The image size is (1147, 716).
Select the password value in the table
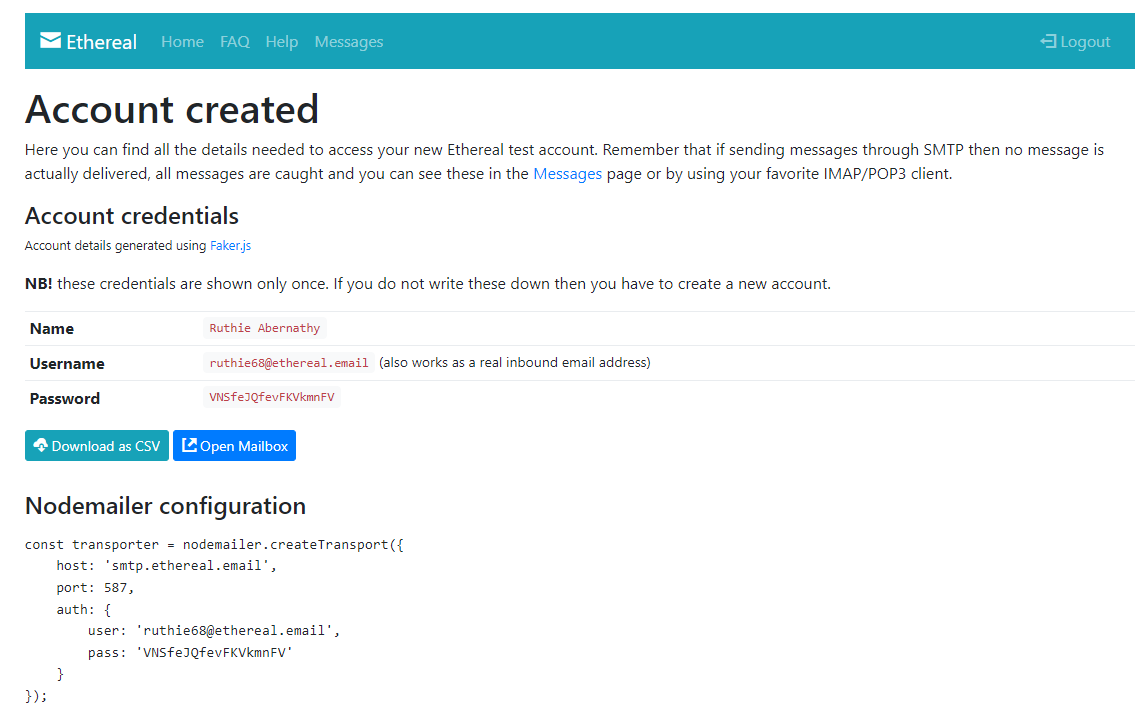[271, 397]
